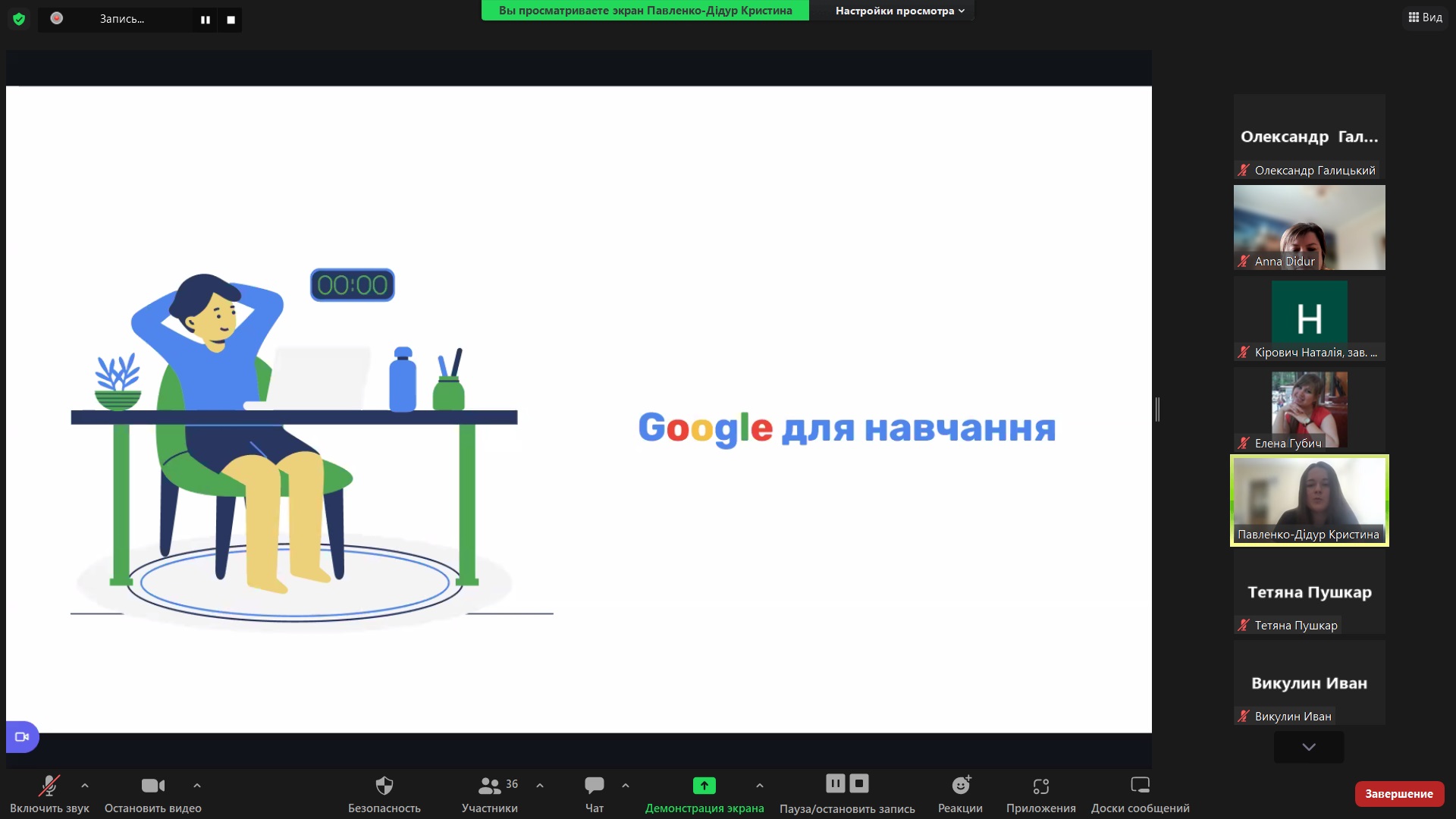Expand video options arrow next to camera
The height and width of the screenshot is (819, 1456).
(x=197, y=786)
